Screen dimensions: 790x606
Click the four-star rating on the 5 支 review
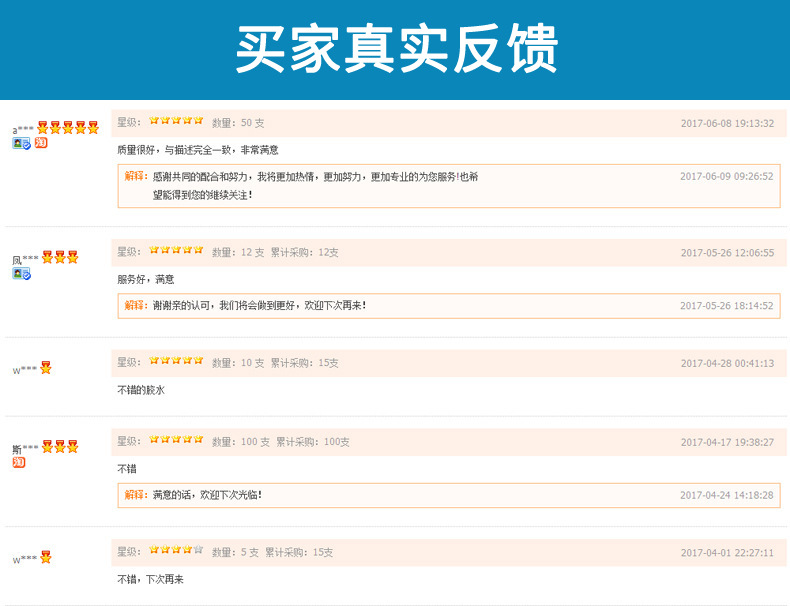pos(176,551)
